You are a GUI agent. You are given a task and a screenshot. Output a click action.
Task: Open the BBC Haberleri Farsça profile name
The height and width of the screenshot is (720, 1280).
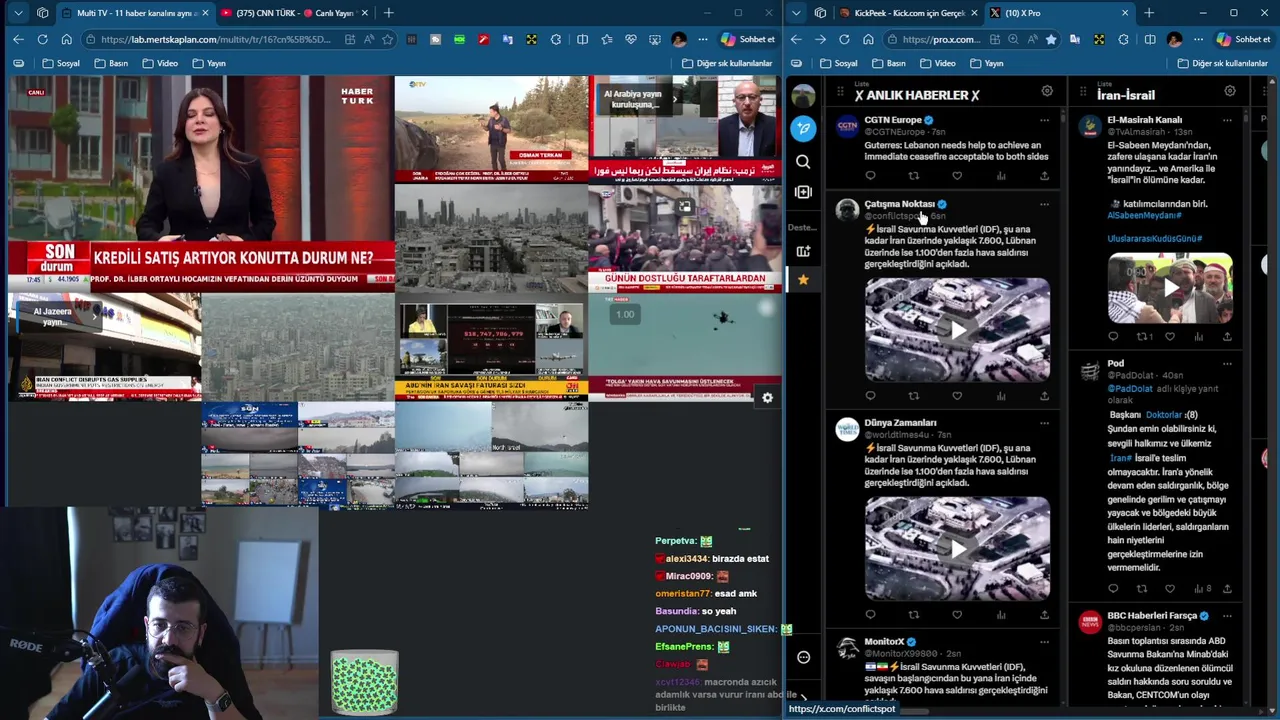point(1152,616)
